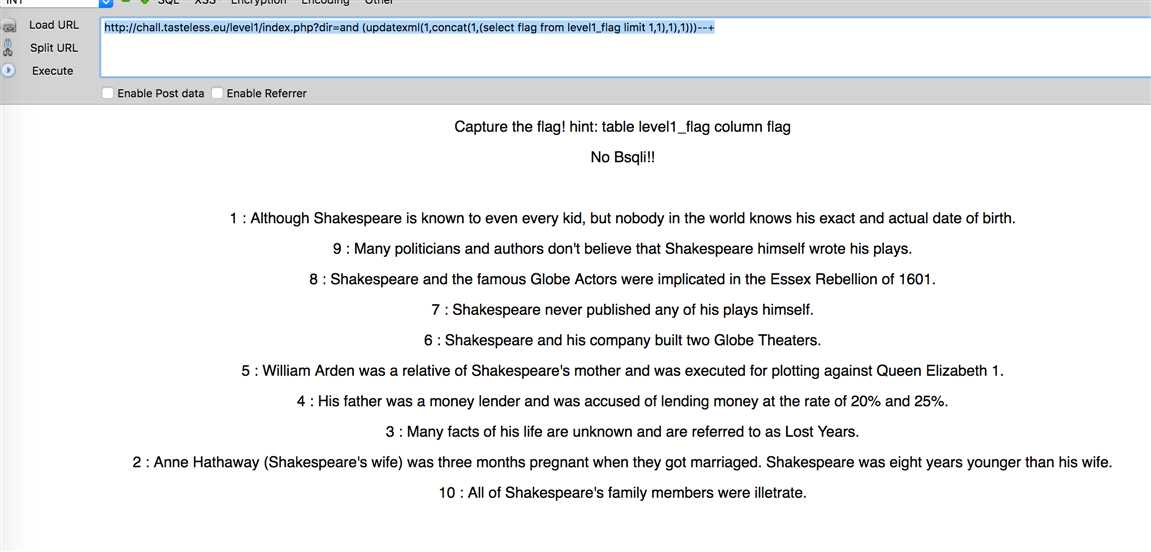Click fact 9 about politicians and authors
Screen dimensions: 1151x552
pos(622,249)
